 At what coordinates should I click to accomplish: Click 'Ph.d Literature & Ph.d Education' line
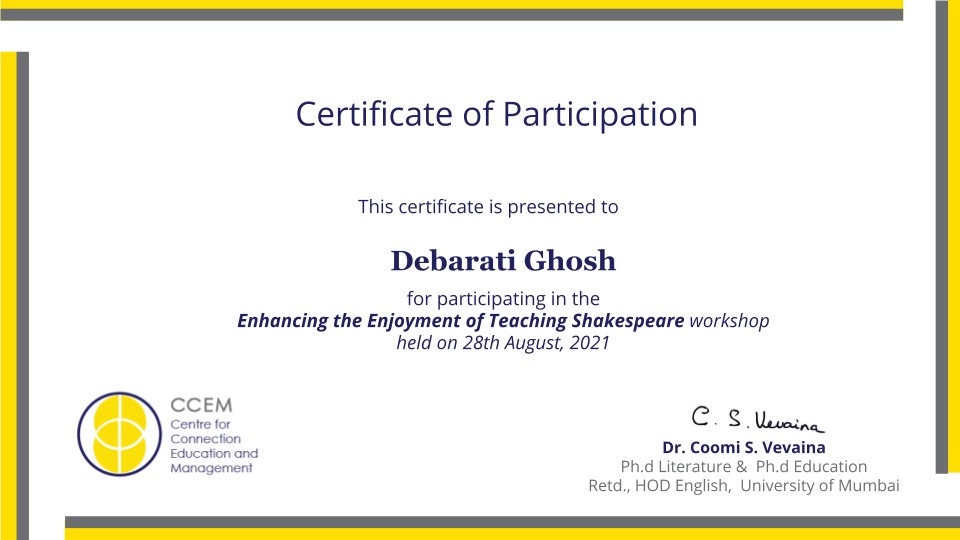[x=744, y=467]
